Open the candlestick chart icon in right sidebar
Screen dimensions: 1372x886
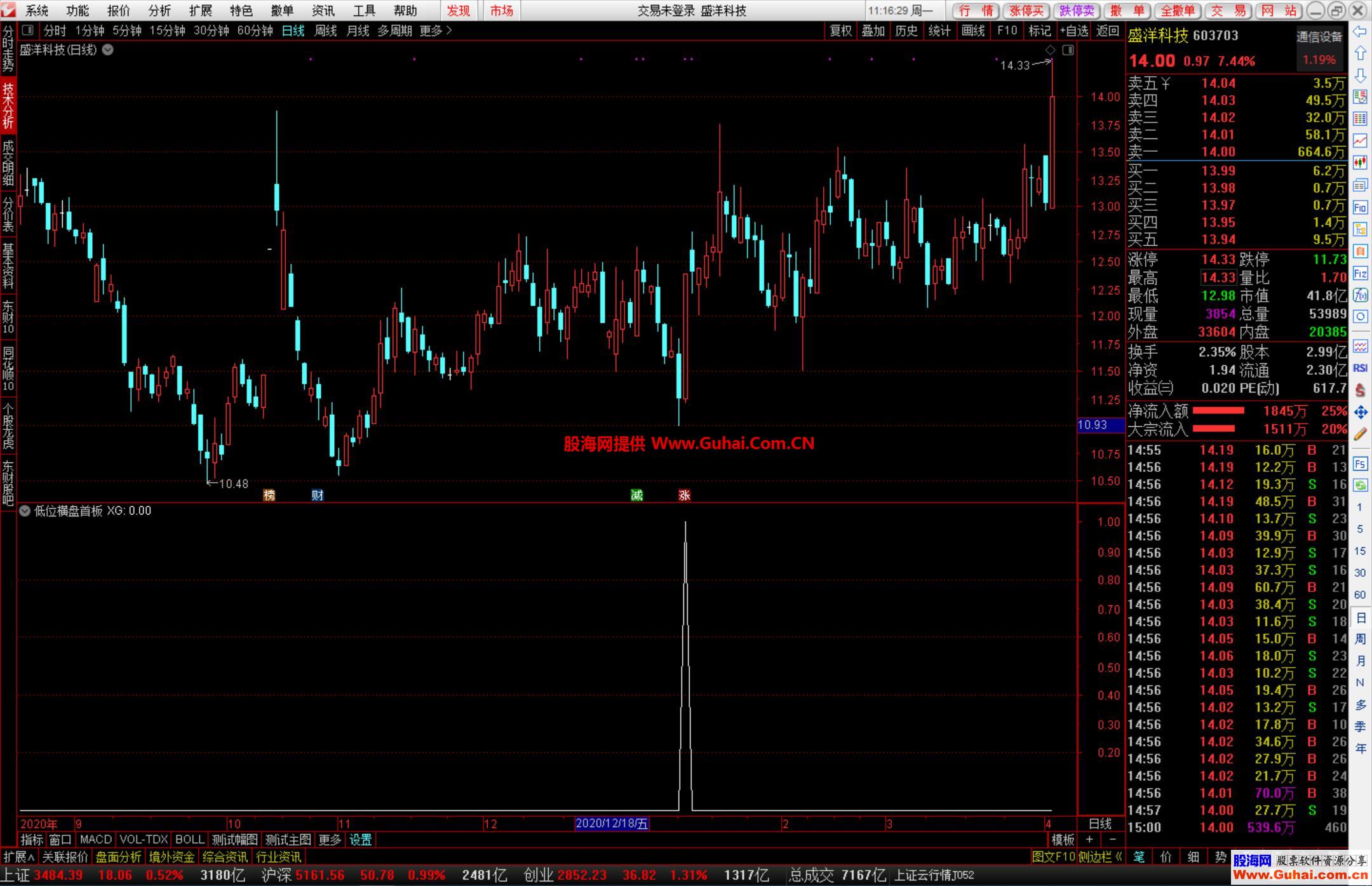coord(1360,163)
